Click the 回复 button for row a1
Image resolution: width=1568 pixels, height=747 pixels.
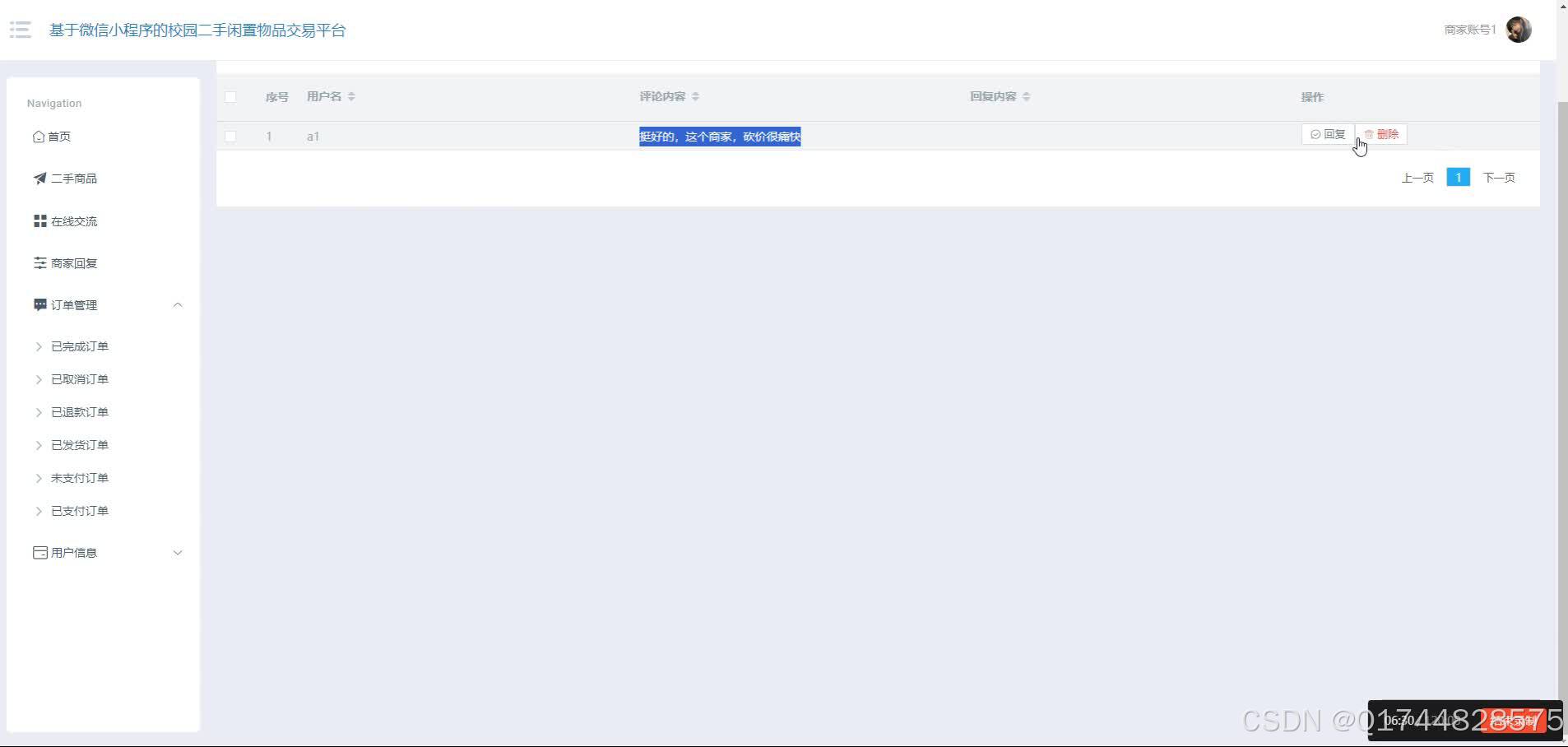[1328, 134]
